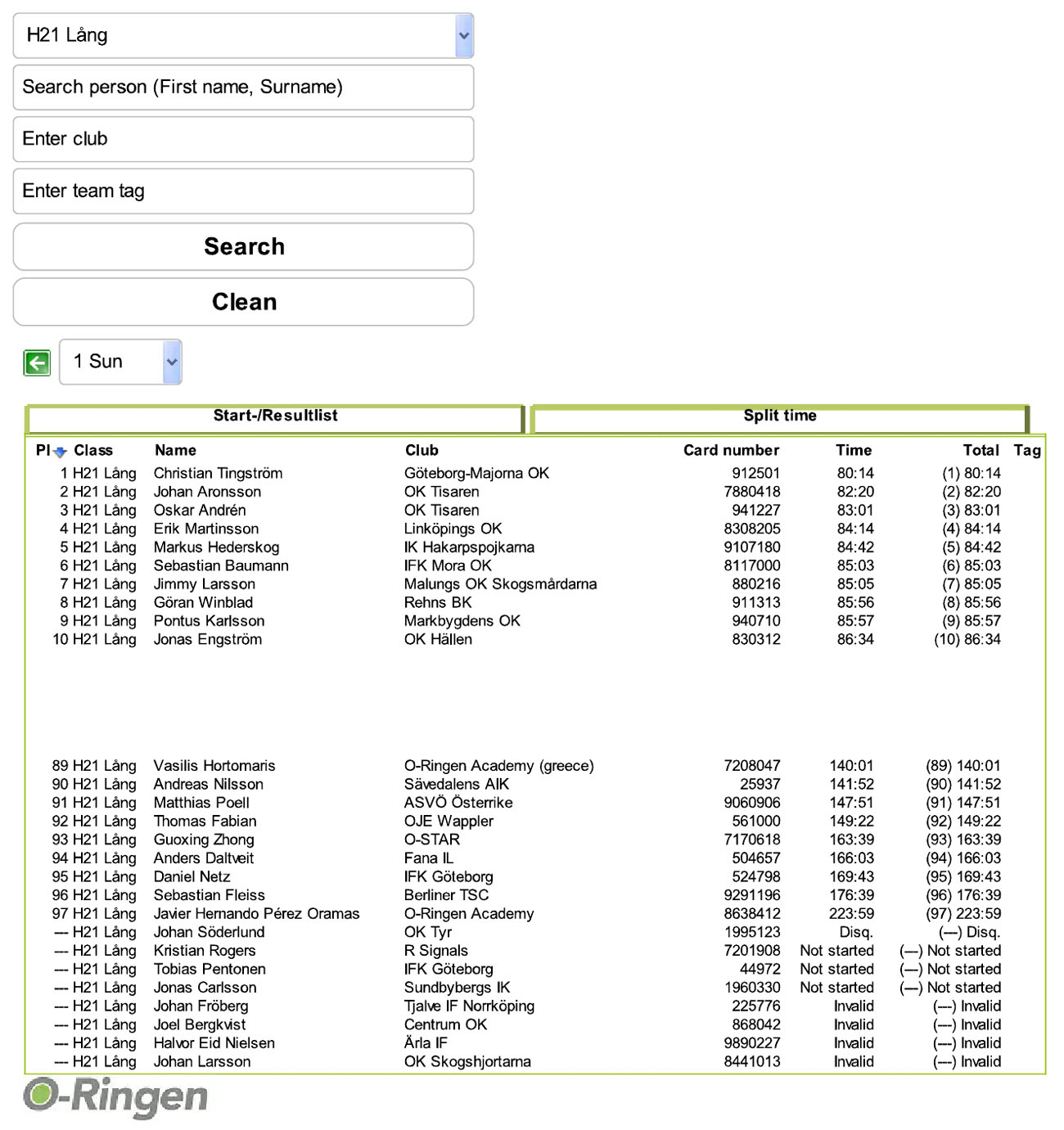Screen dimensions: 1064x1130
Task: Open the H21 Lång class dropdown
Action: [243, 35]
